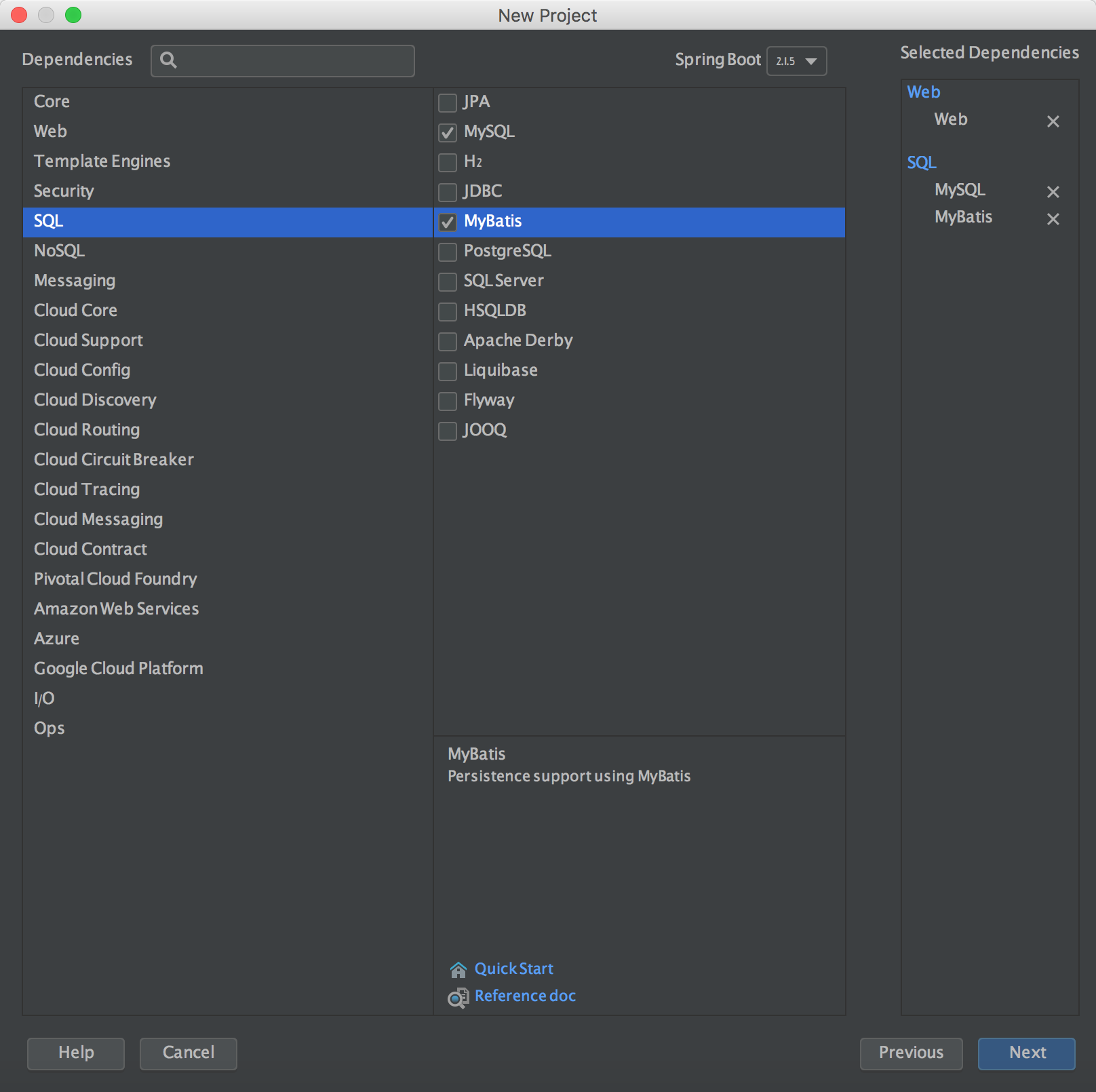Open the Reference doc link
Viewport: 1096px width, 1092px height.
525,996
